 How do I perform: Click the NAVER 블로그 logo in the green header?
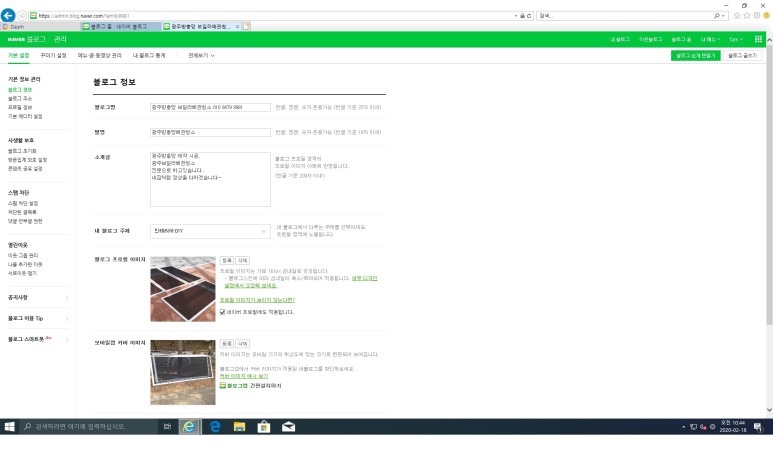click(27, 39)
